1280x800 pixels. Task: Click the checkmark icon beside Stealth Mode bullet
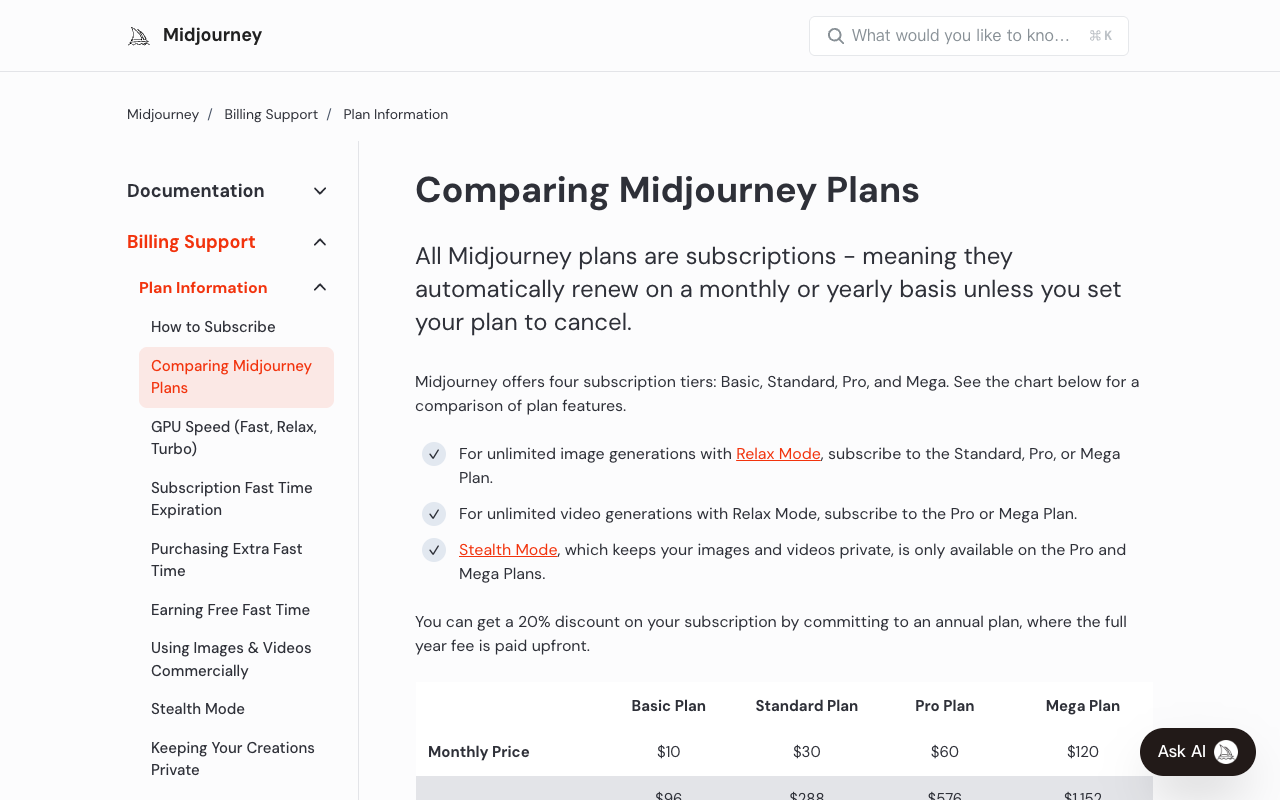(x=434, y=550)
